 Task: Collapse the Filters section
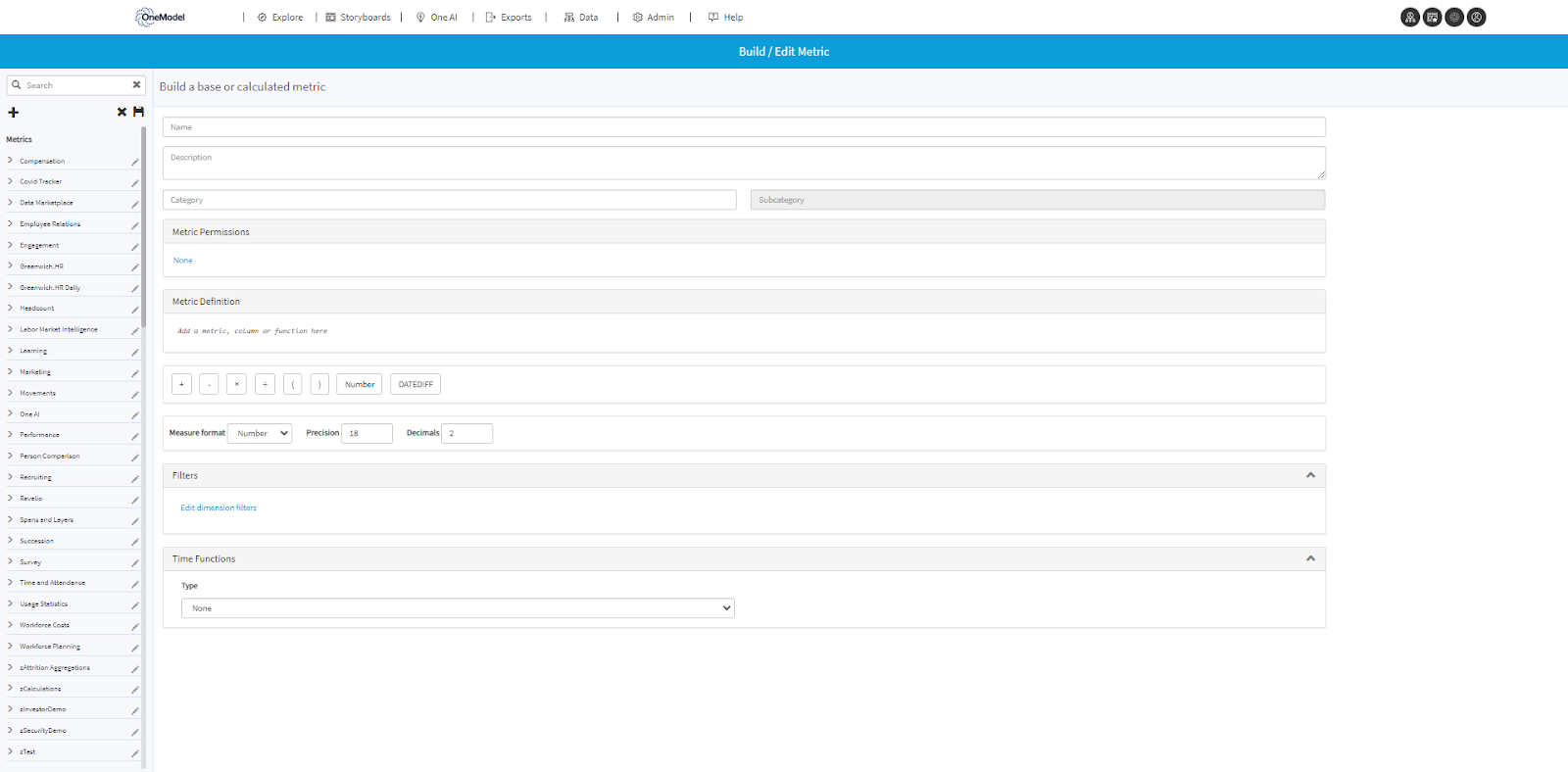(1310, 475)
